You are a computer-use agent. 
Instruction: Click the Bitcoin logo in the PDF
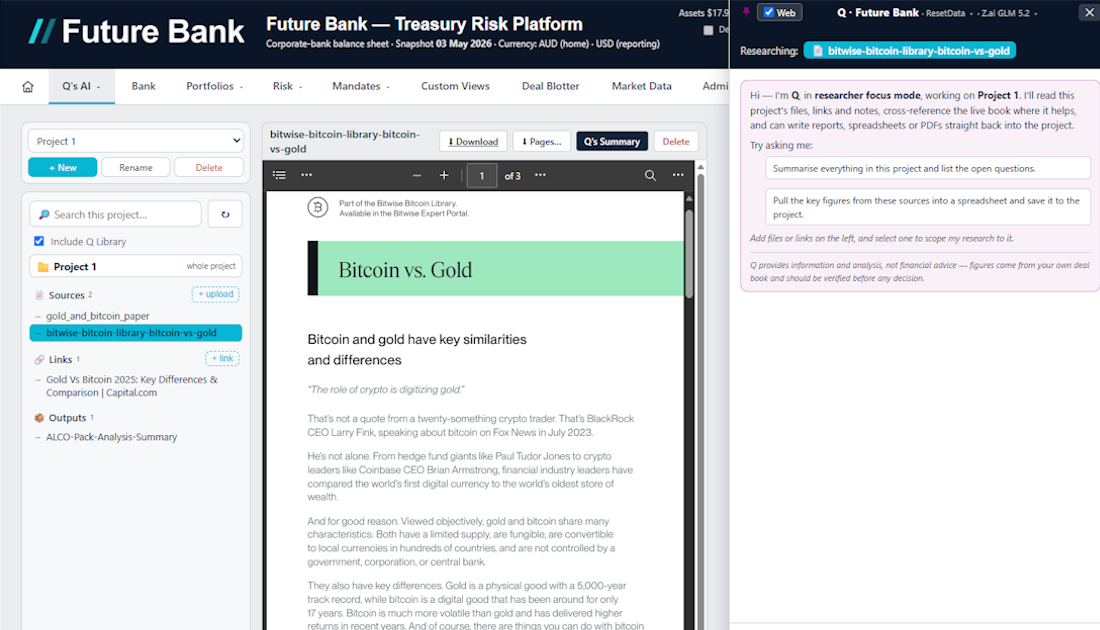pyautogui.click(x=318, y=208)
